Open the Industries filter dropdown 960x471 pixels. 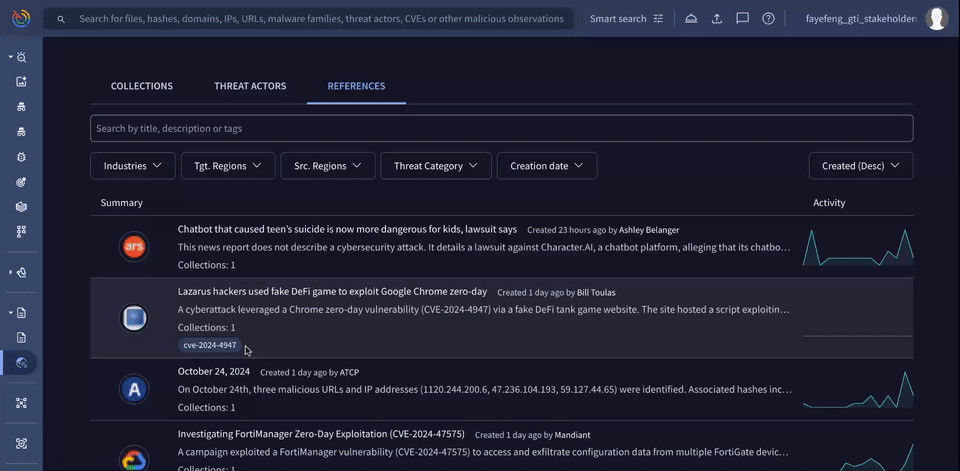tap(133, 166)
